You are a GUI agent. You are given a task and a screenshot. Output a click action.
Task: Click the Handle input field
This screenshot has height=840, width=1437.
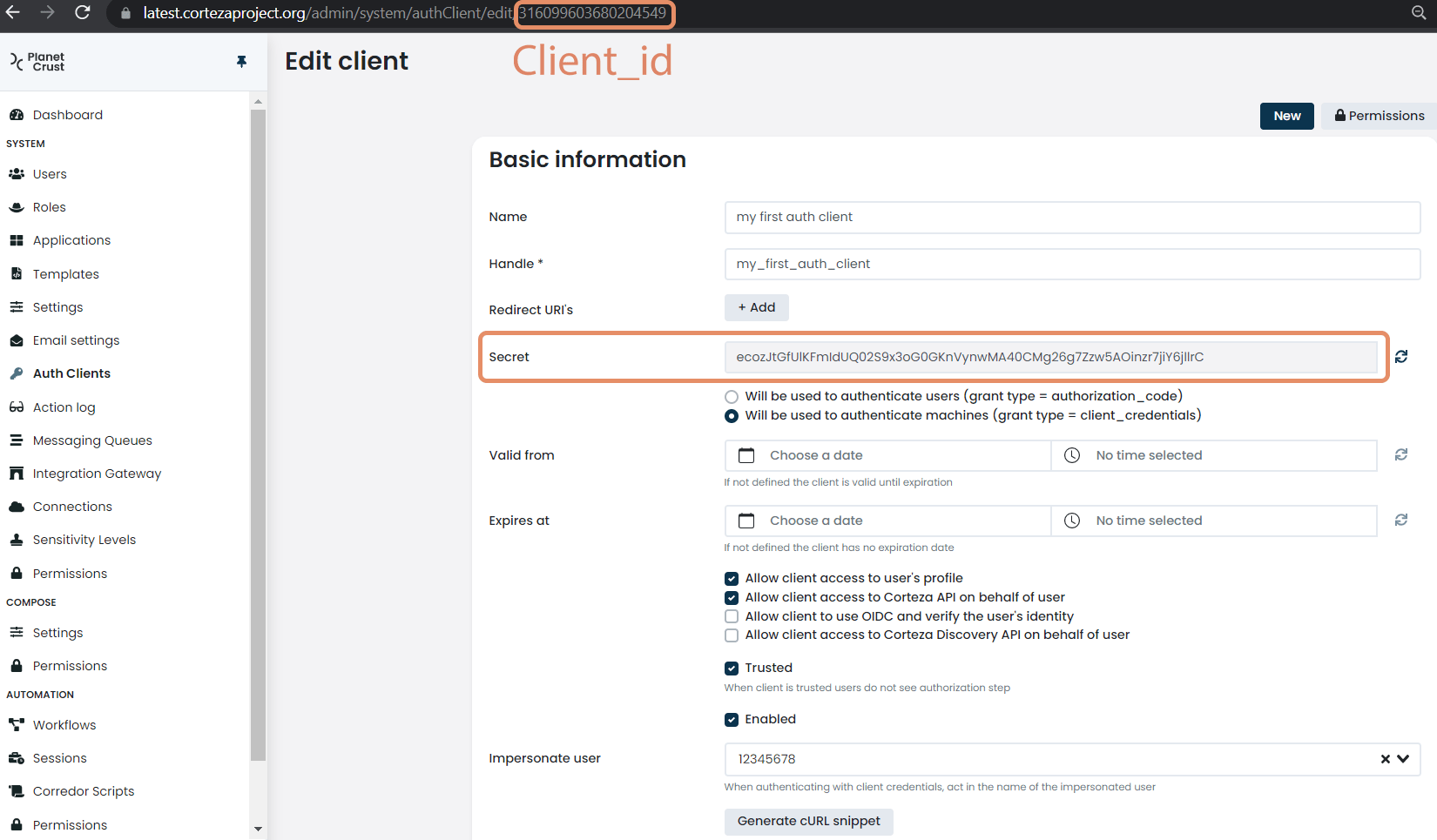pos(1072,264)
